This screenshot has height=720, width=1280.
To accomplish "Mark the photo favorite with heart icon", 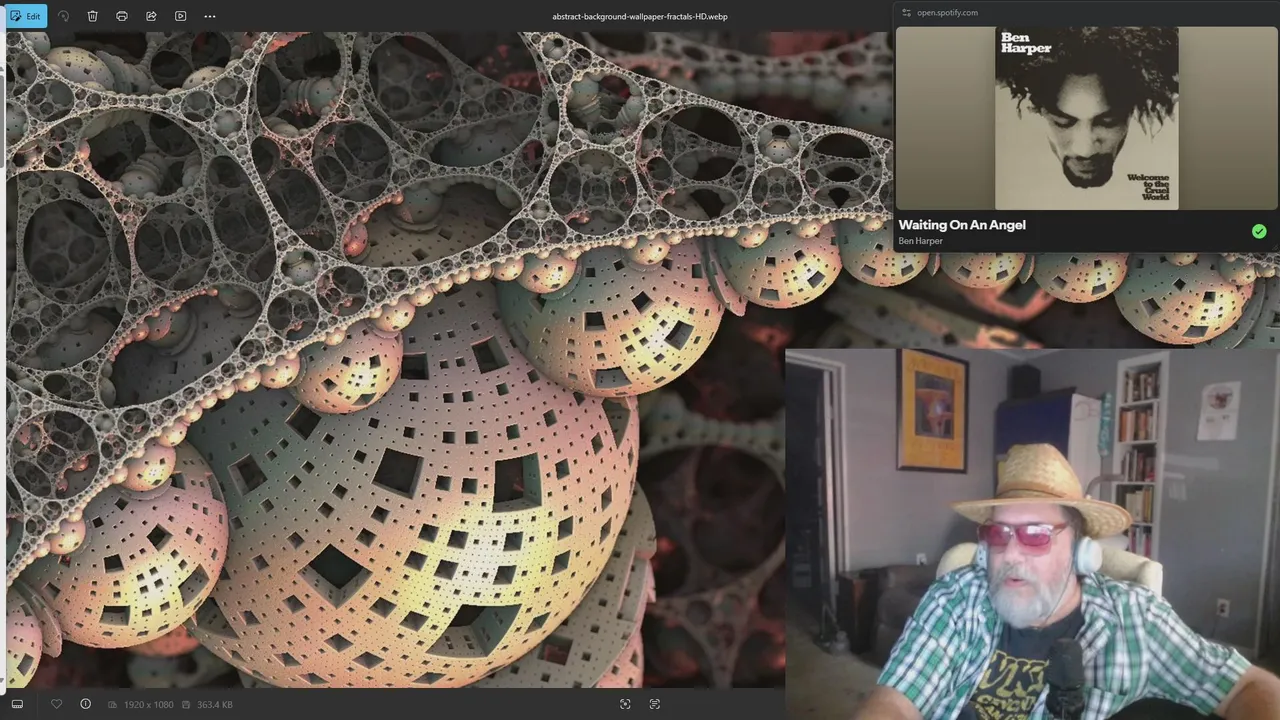I will click(56, 704).
